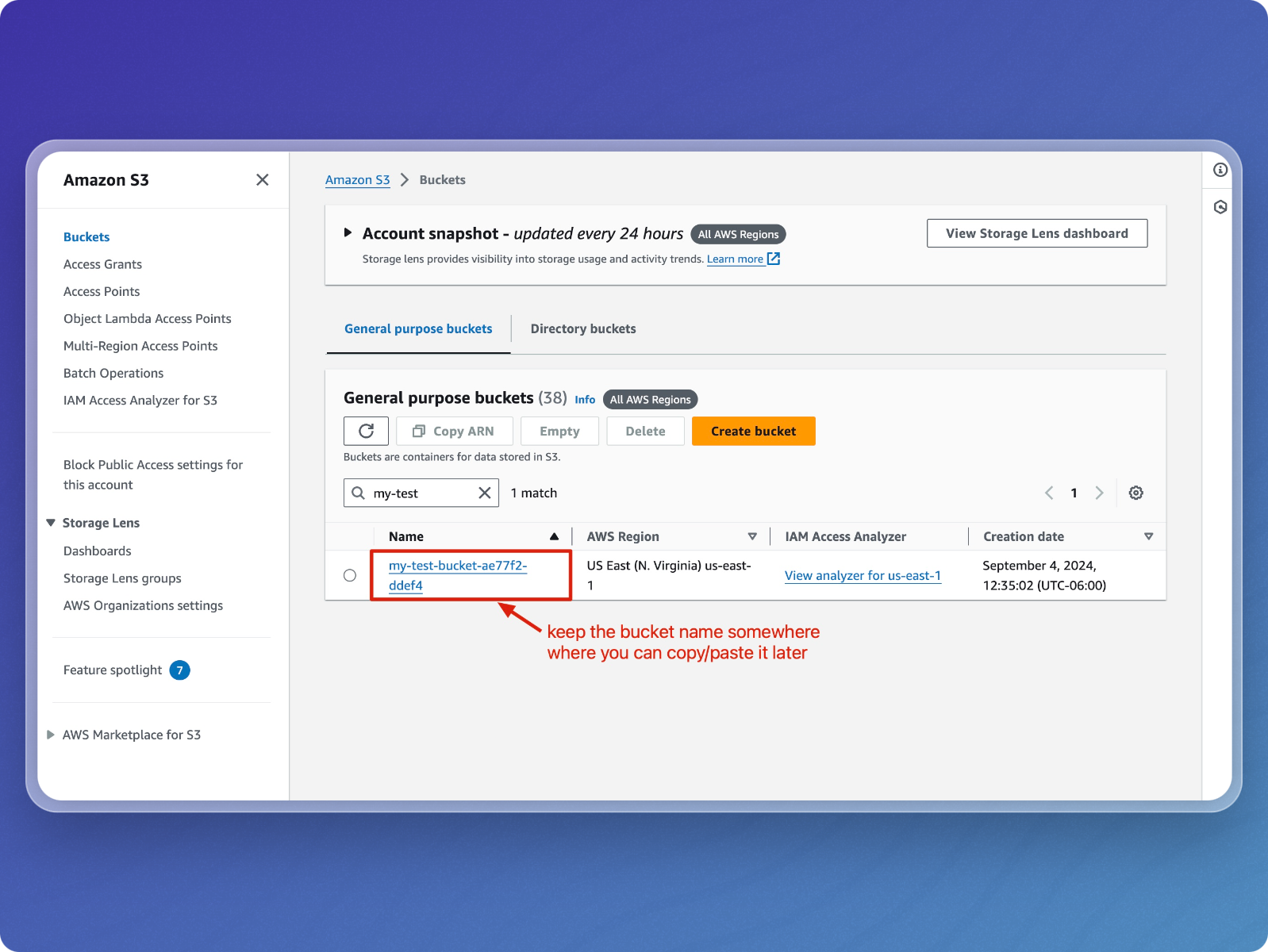Close the Amazon S3 sidebar panel
This screenshot has width=1268, height=952.
click(x=263, y=180)
